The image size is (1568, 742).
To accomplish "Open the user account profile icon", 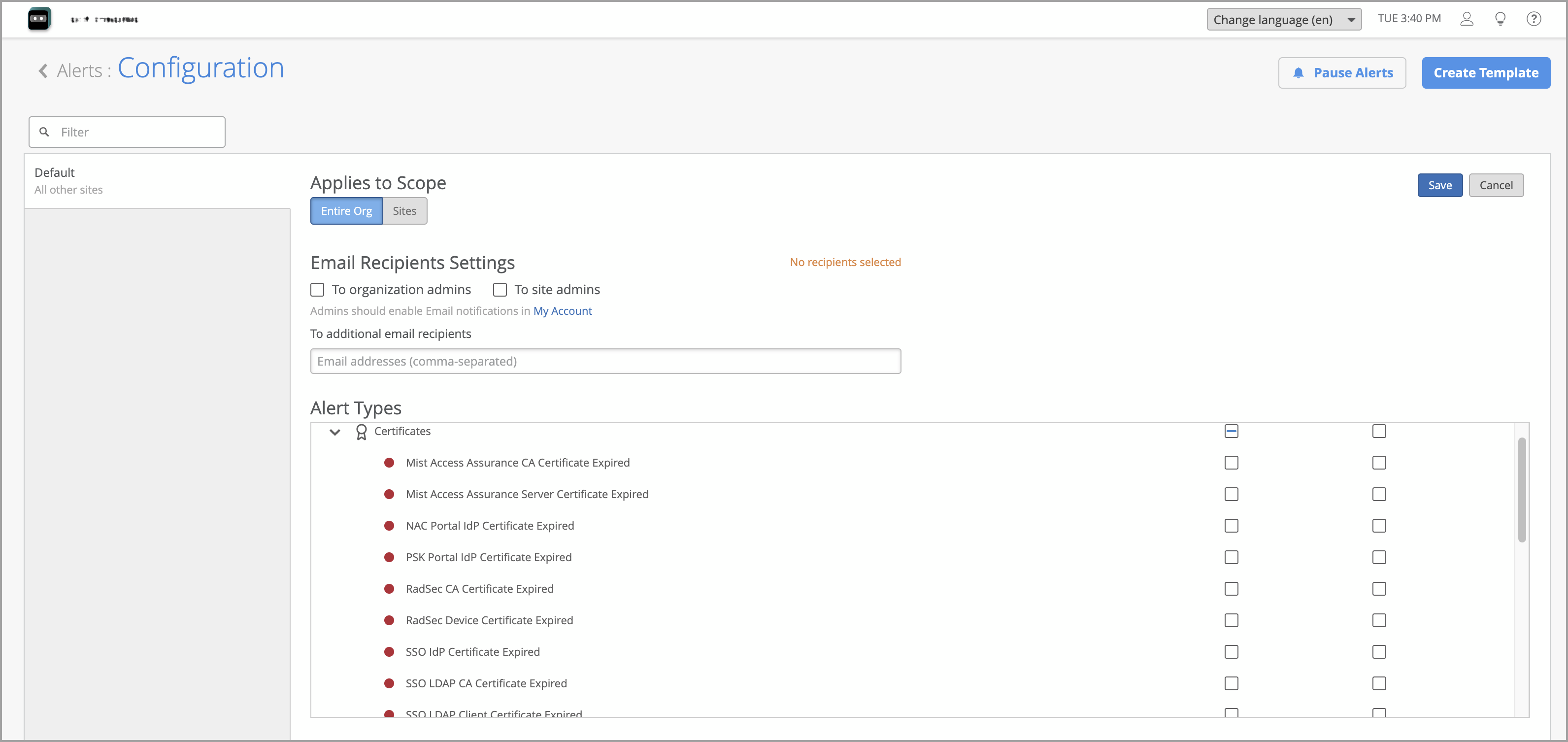I will point(1467,19).
